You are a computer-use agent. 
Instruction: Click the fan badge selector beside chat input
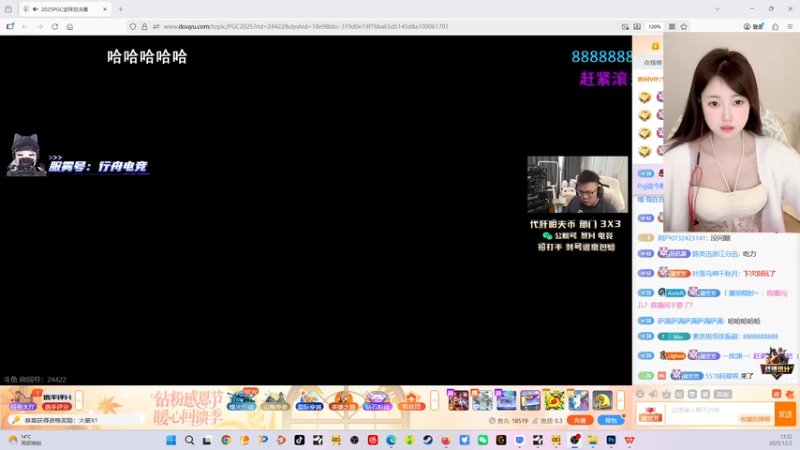click(x=650, y=414)
